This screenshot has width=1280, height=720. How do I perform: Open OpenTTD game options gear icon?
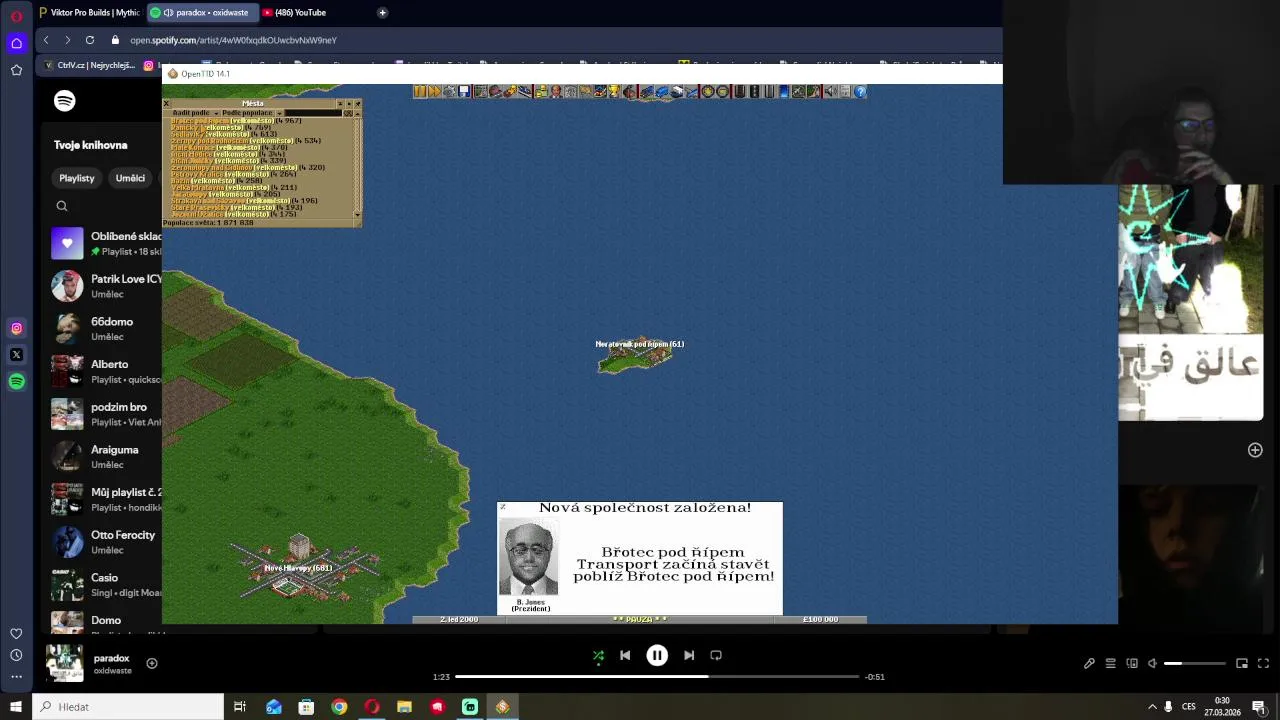click(449, 91)
